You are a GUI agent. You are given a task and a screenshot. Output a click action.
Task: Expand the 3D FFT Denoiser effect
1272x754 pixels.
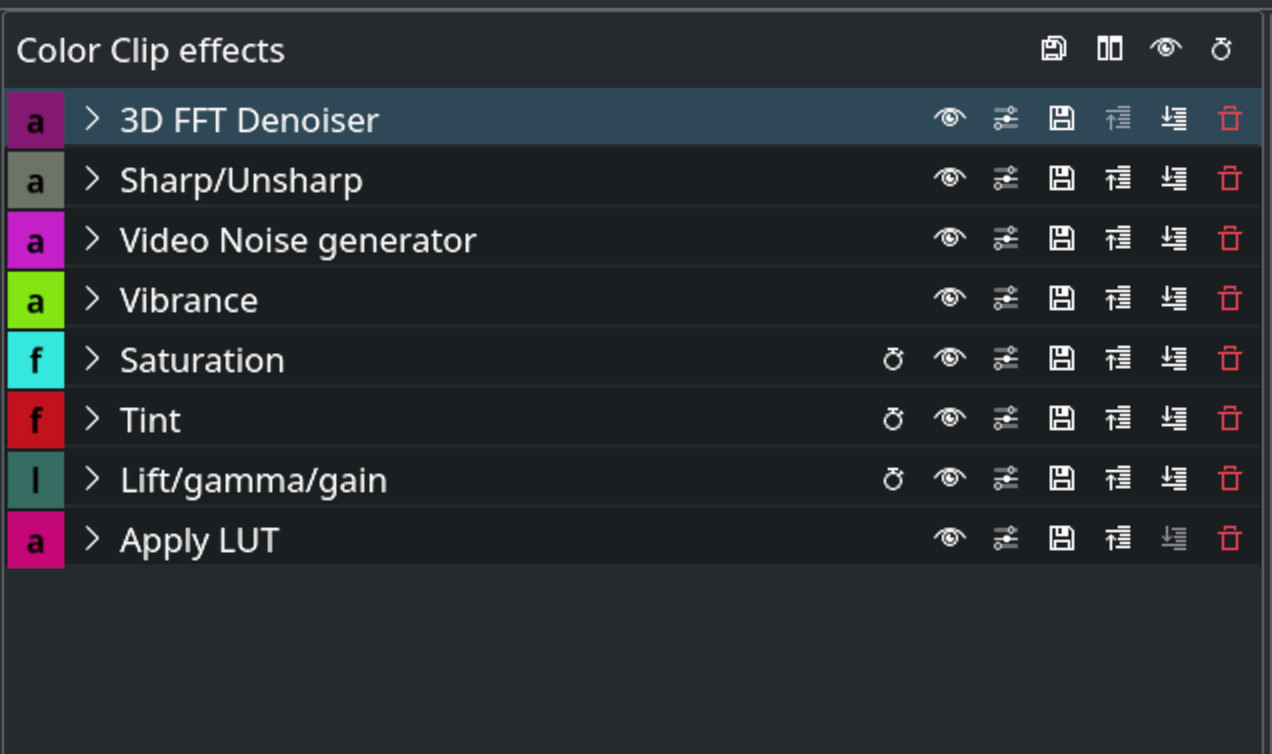(x=92, y=119)
